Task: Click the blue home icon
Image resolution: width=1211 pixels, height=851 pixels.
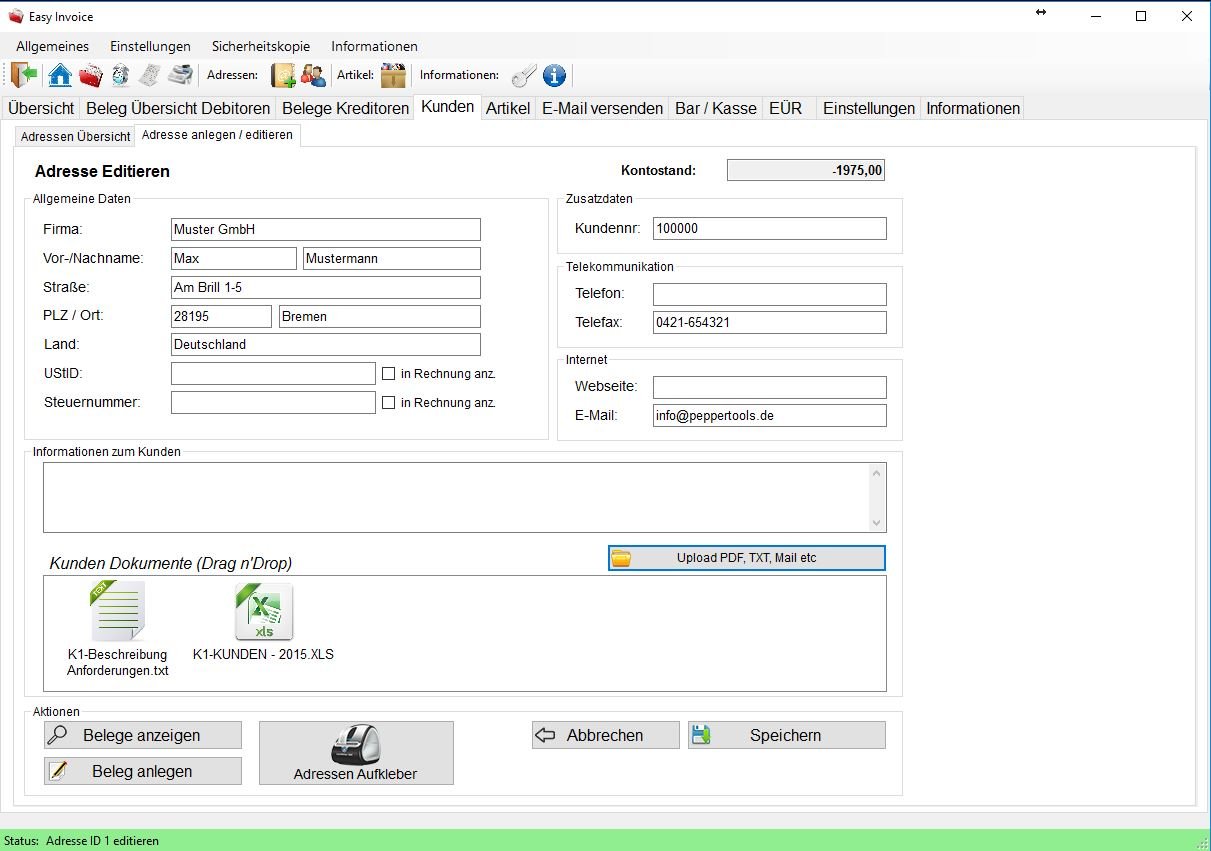Action: (60, 75)
